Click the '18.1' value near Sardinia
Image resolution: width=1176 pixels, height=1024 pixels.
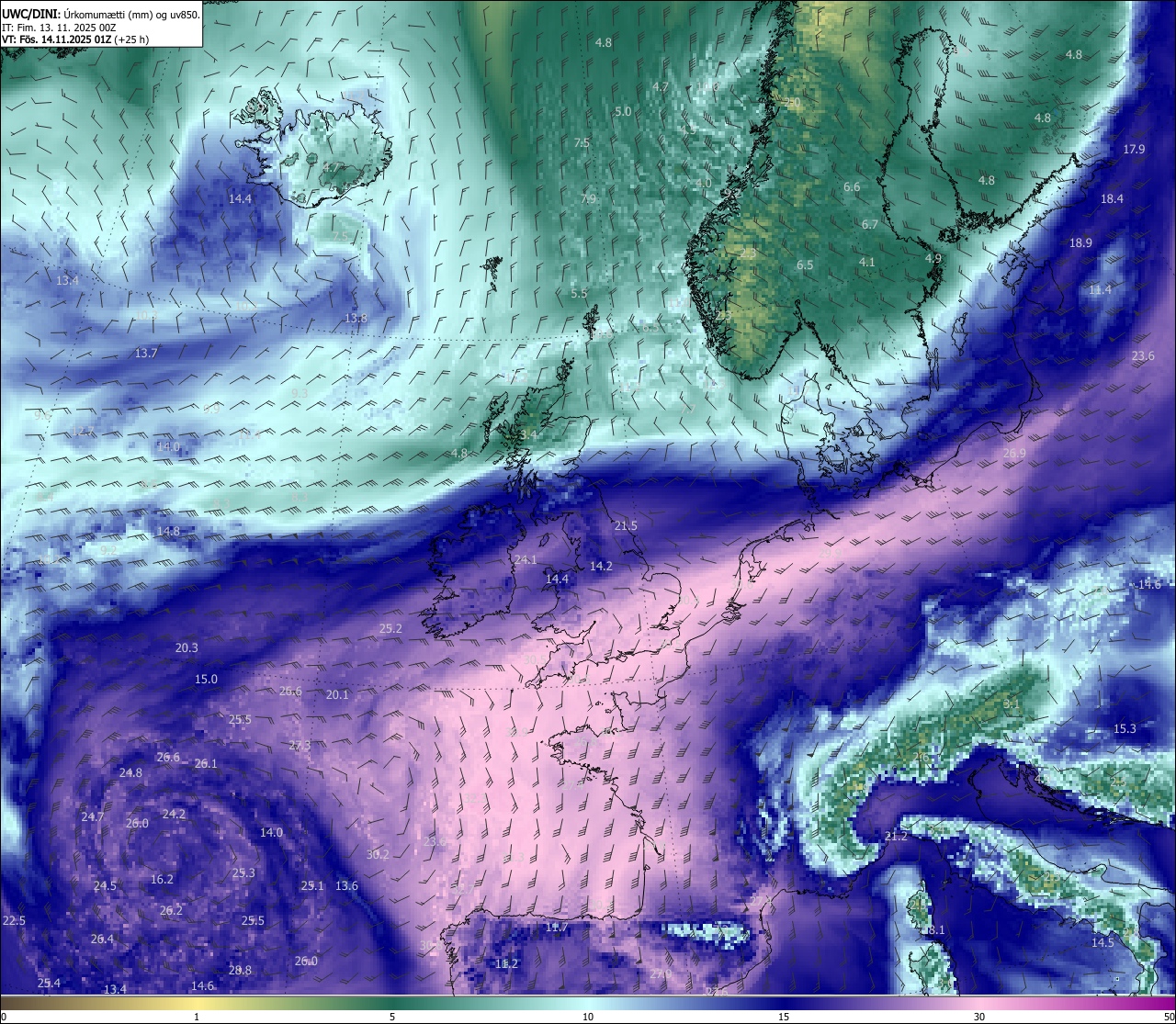933,930
